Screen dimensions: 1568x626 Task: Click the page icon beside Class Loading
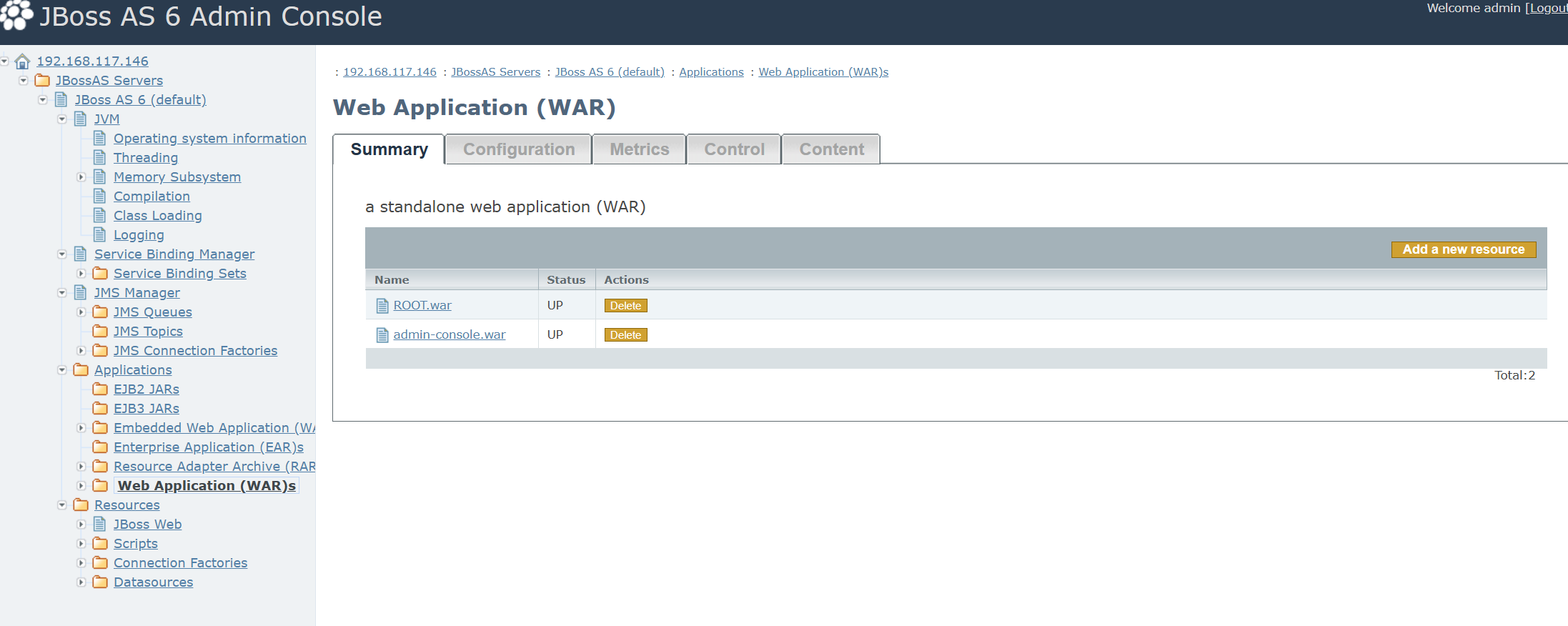[100, 215]
